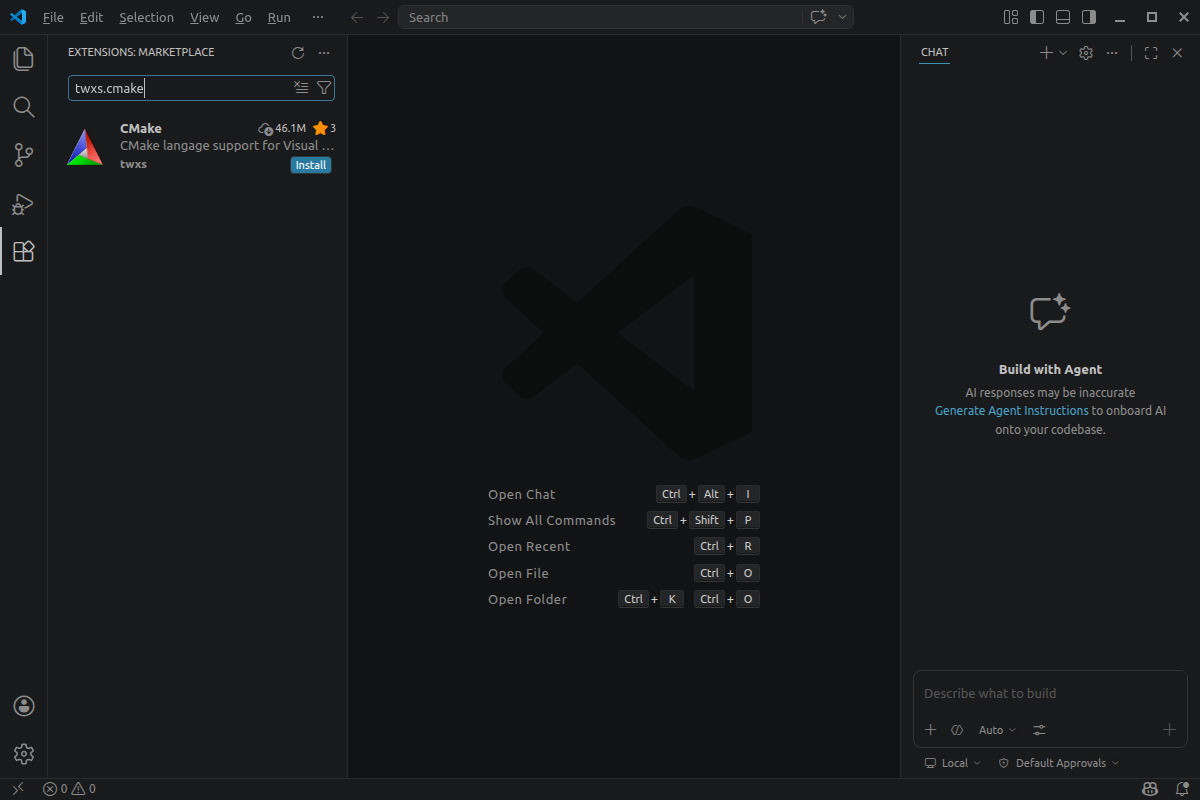Open a remote window from status bar
Screen dimensions: 1200x800
click(17, 789)
